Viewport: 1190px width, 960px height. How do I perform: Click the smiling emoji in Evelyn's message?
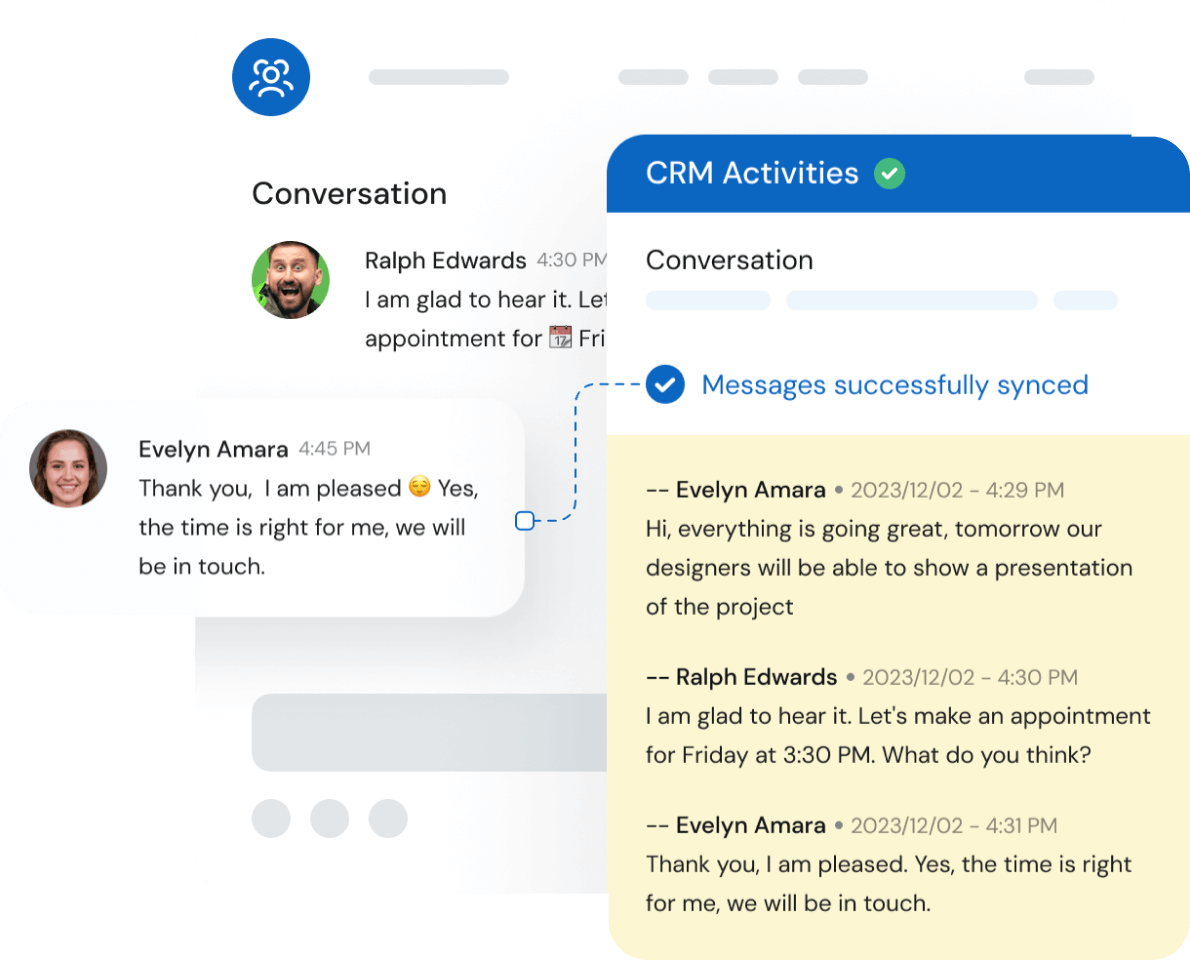click(419, 488)
